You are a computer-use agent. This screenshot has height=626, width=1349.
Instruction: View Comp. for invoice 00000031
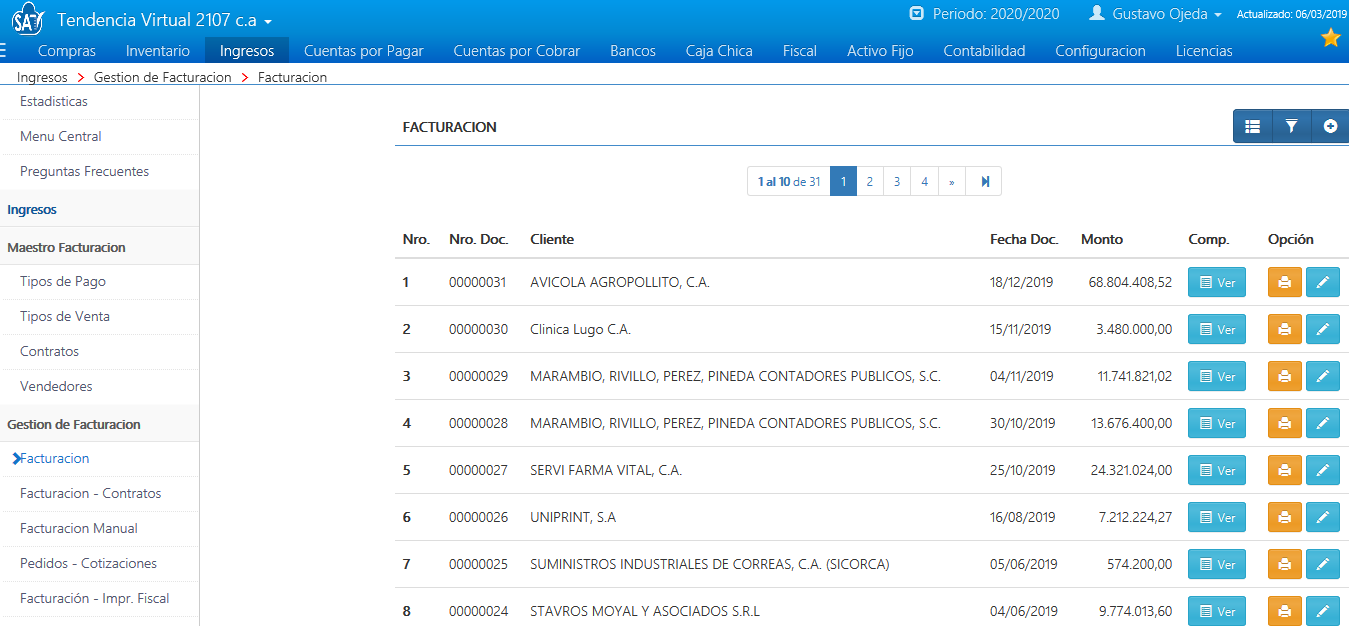pyautogui.click(x=1217, y=283)
